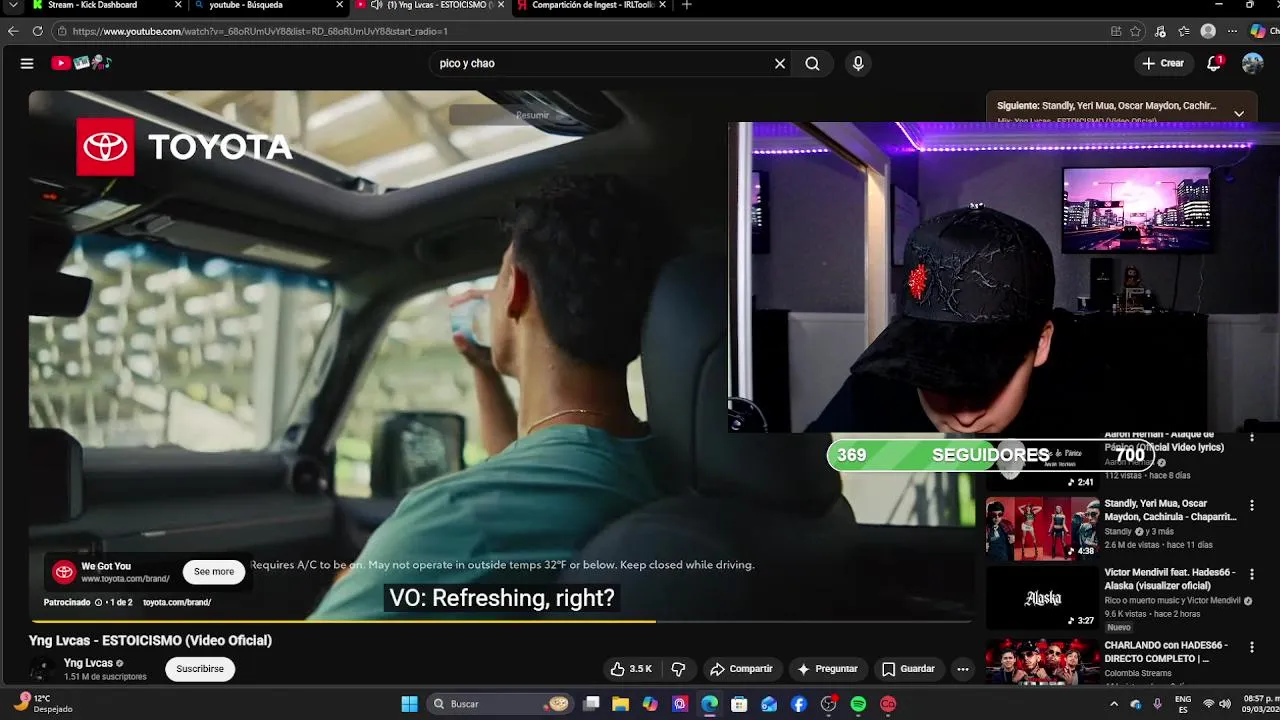The height and width of the screenshot is (720, 1280).
Task: Add page to favorites with star
Action: pos(1135,31)
